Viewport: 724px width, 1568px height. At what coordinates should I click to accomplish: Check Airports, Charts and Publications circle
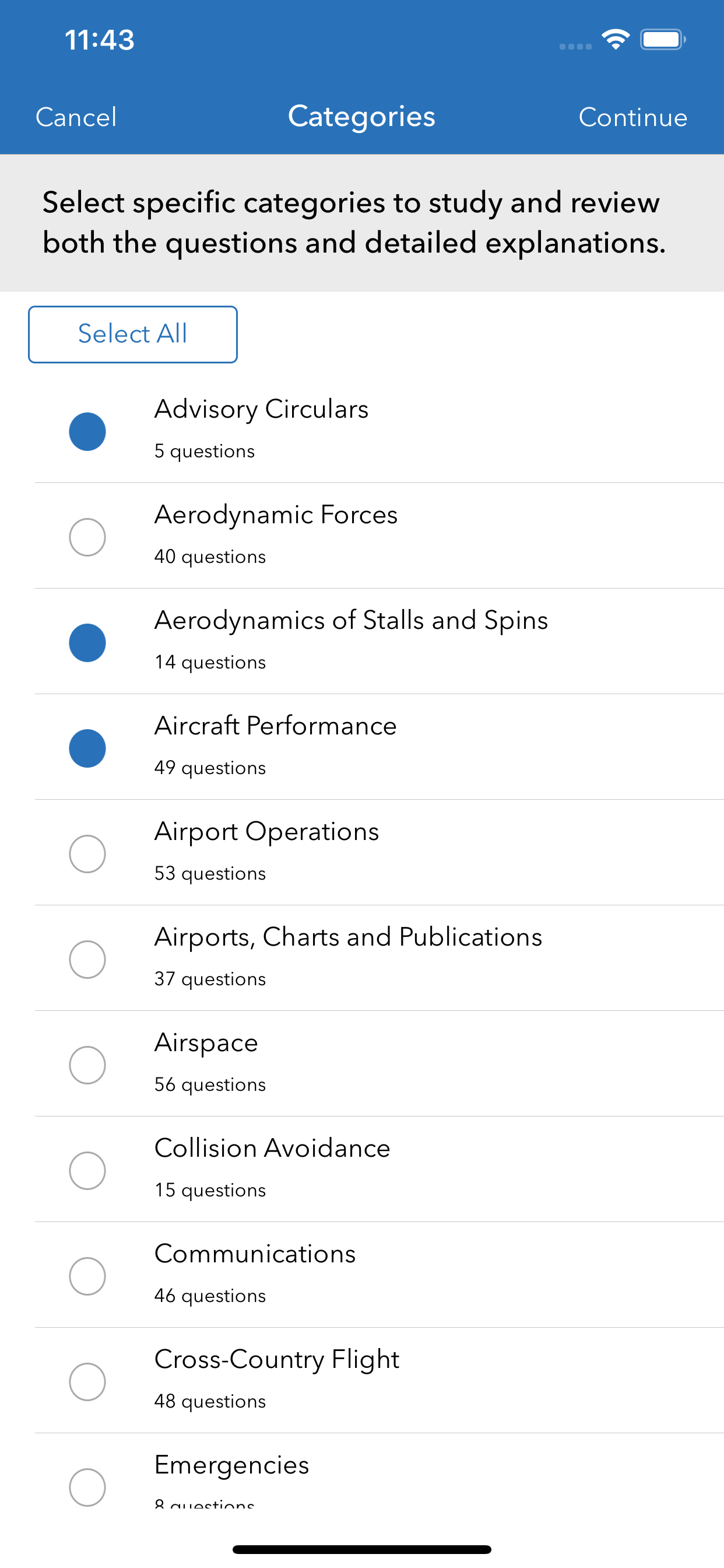click(x=87, y=960)
